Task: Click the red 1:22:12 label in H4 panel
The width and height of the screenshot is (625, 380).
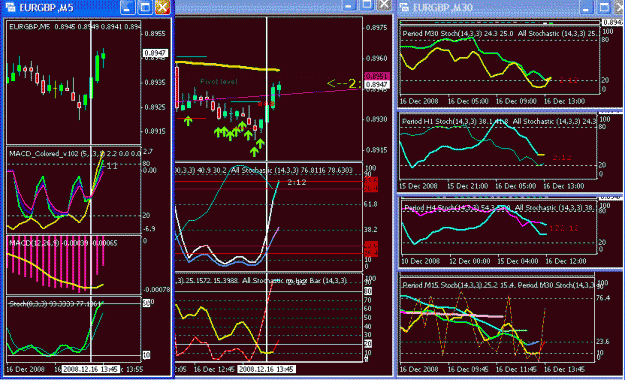Action: point(564,228)
